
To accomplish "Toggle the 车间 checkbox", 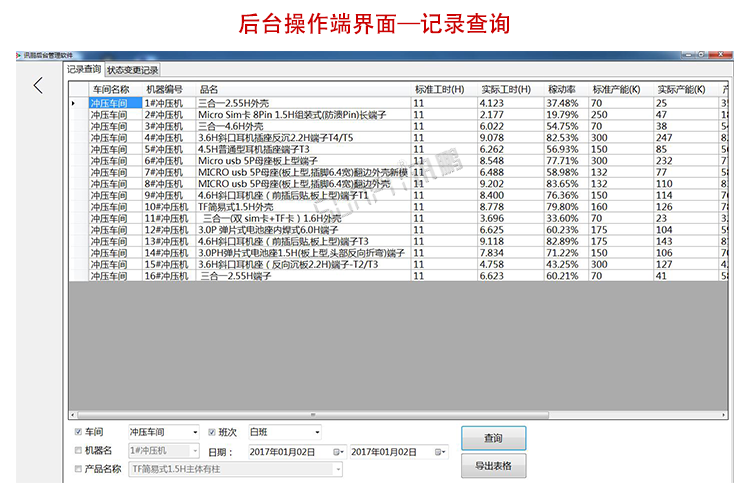I will 79,433.
